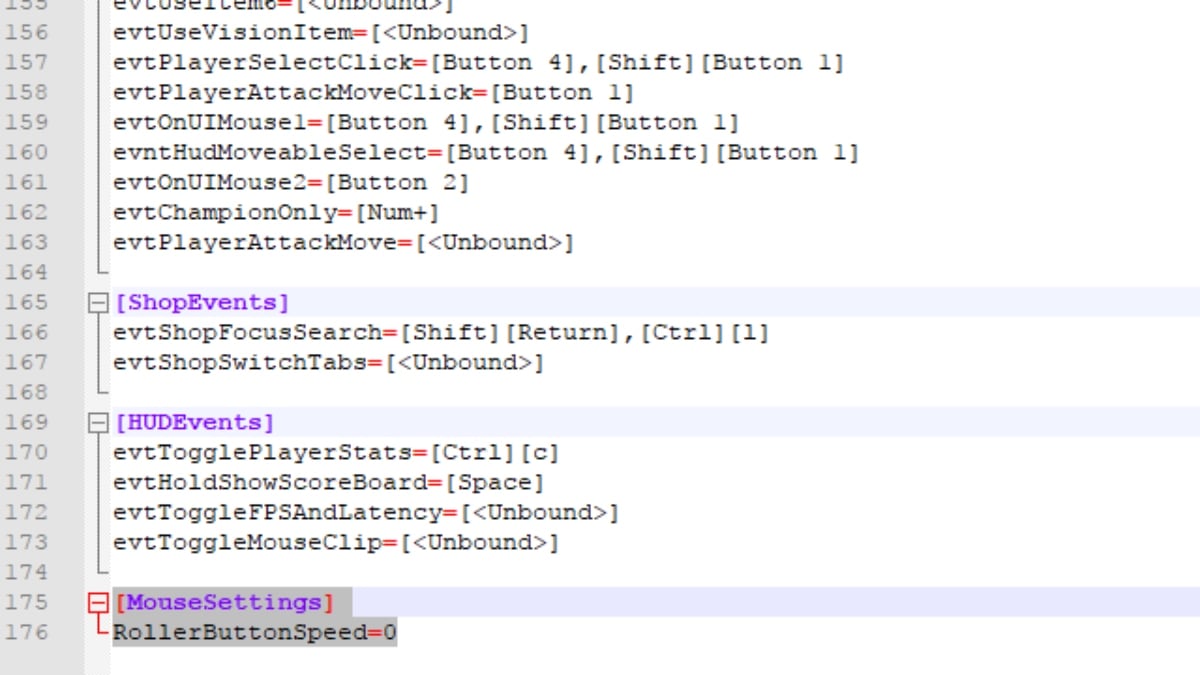Click the highlighted [MouseSettings] header text
This screenshot has height=675, width=1200.
click(x=224, y=602)
